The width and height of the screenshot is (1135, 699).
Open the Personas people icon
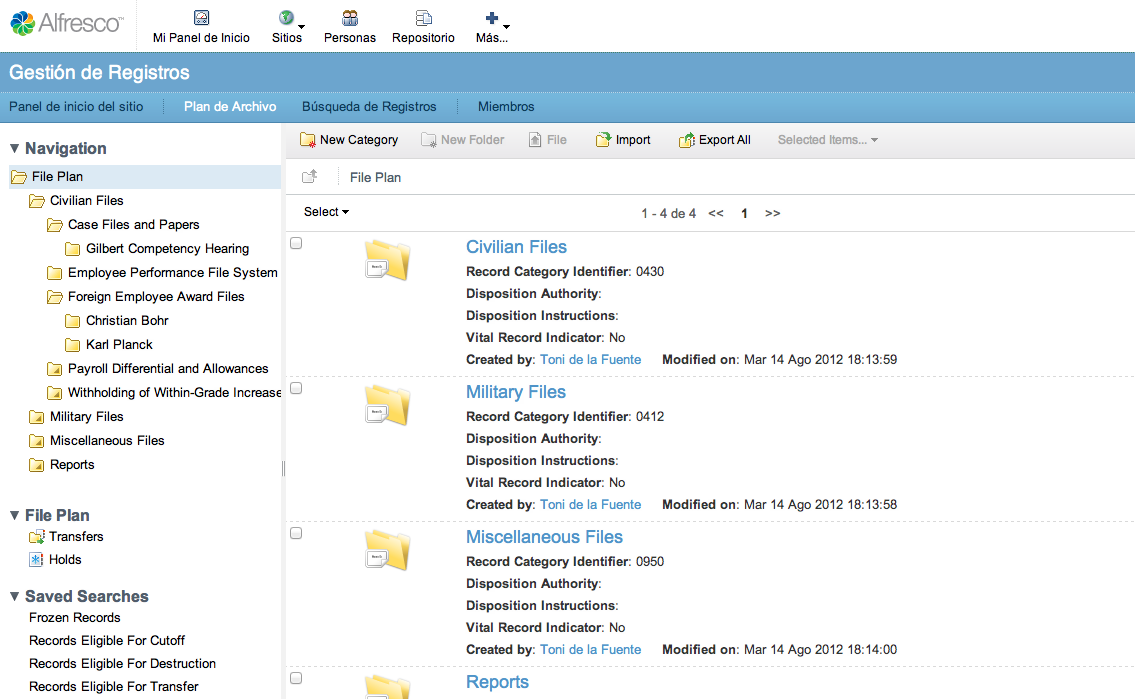pyautogui.click(x=350, y=17)
